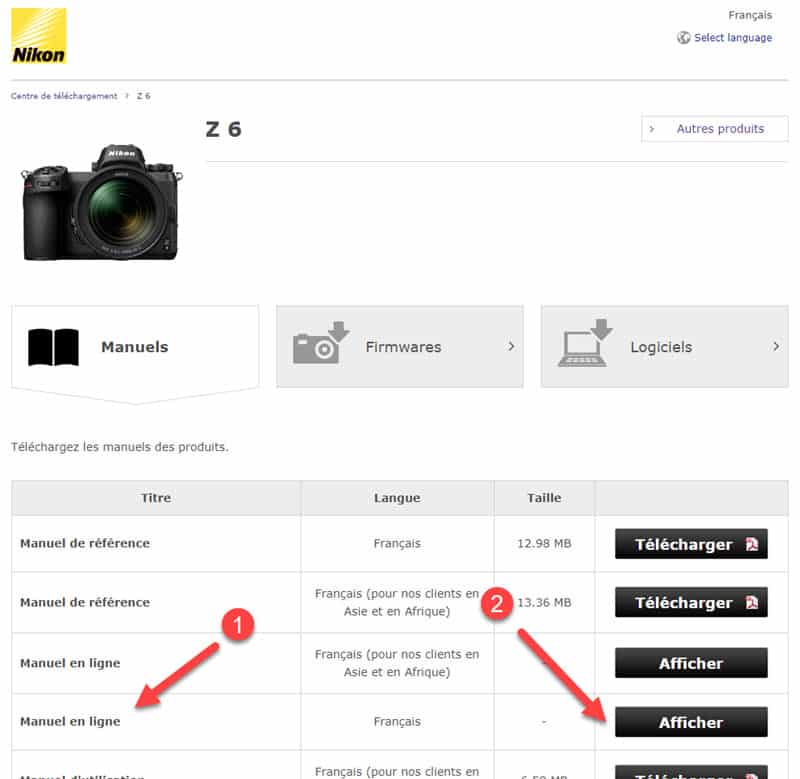This screenshot has height=779, width=800.
Task: Click the globe icon beside Select language
Action: [683, 38]
